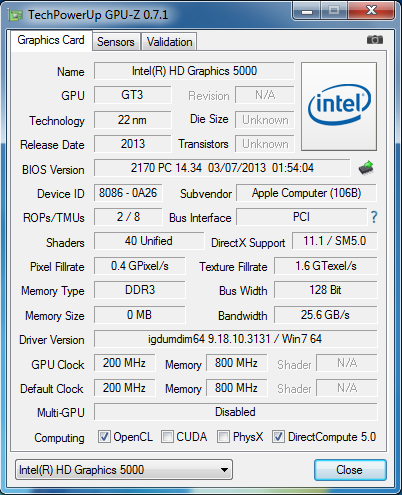Click the BIOS save chip icon
Screen dimensions: 402x495
(366, 168)
